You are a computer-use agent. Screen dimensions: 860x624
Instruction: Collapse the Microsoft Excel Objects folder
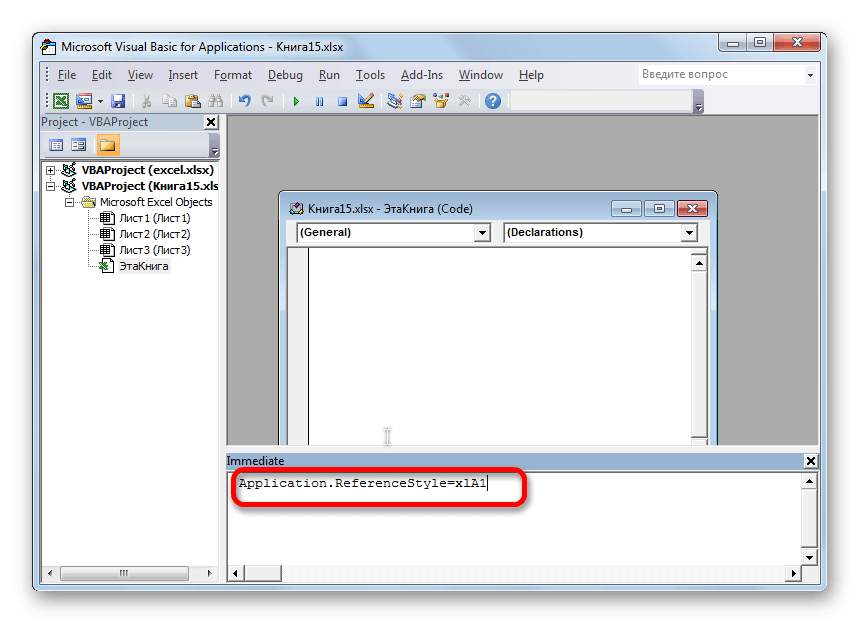pos(70,202)
